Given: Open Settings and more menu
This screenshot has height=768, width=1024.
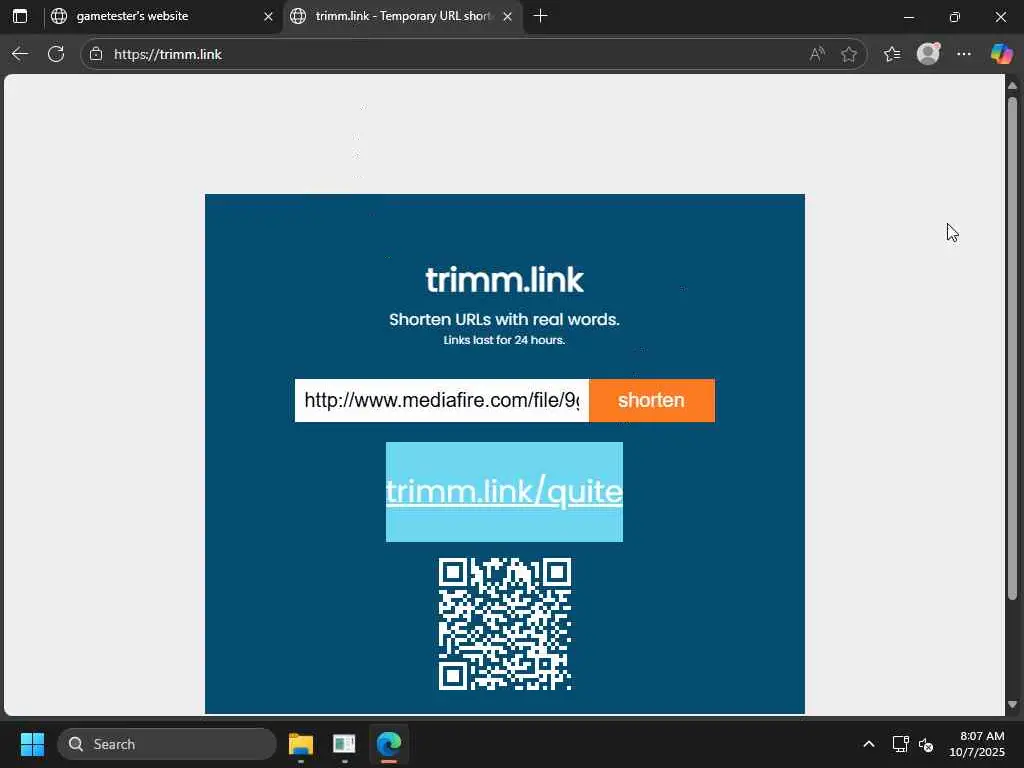Looking at the screenshot, I should [964, 54].
